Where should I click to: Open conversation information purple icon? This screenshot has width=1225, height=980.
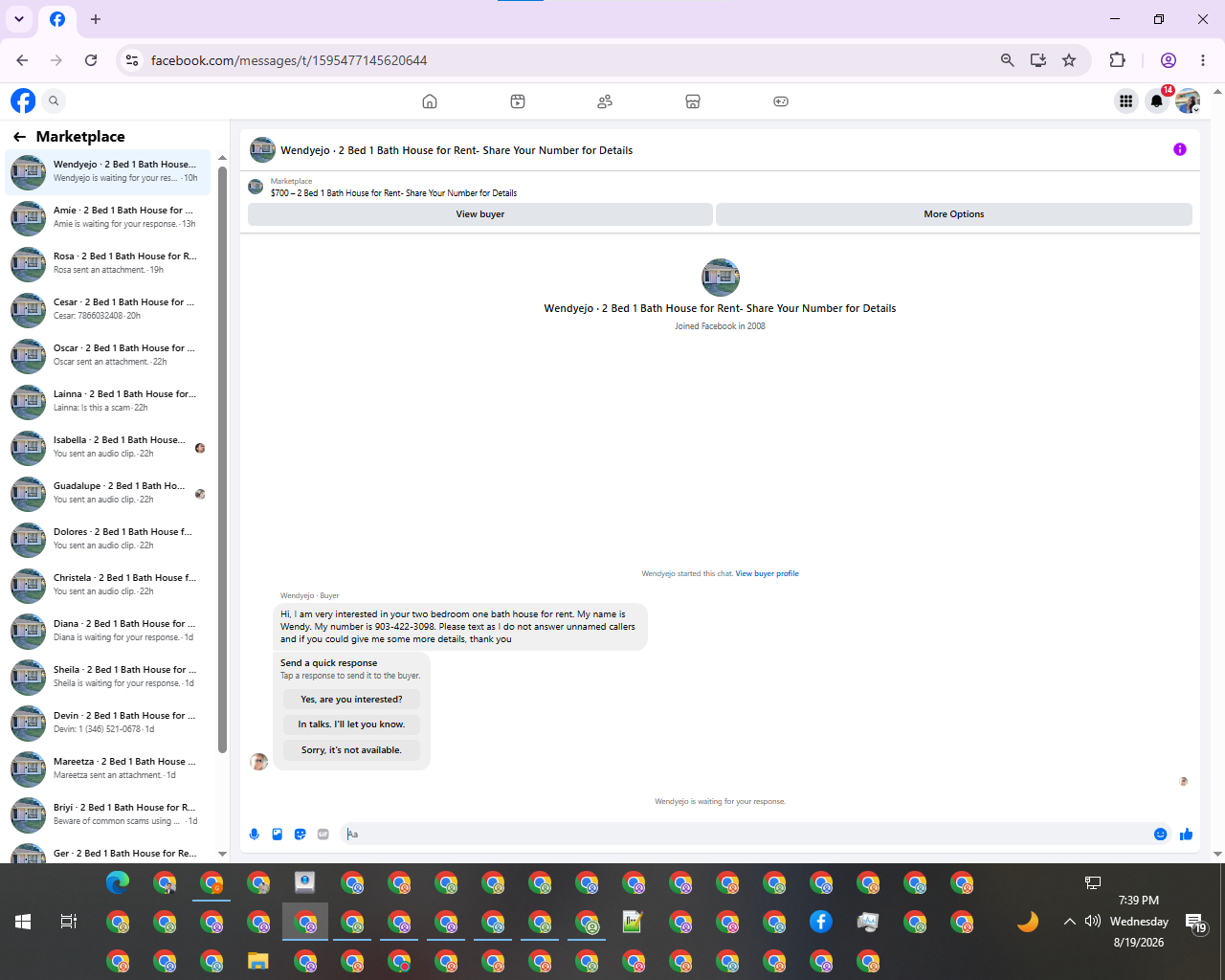tap(1180, 149)
